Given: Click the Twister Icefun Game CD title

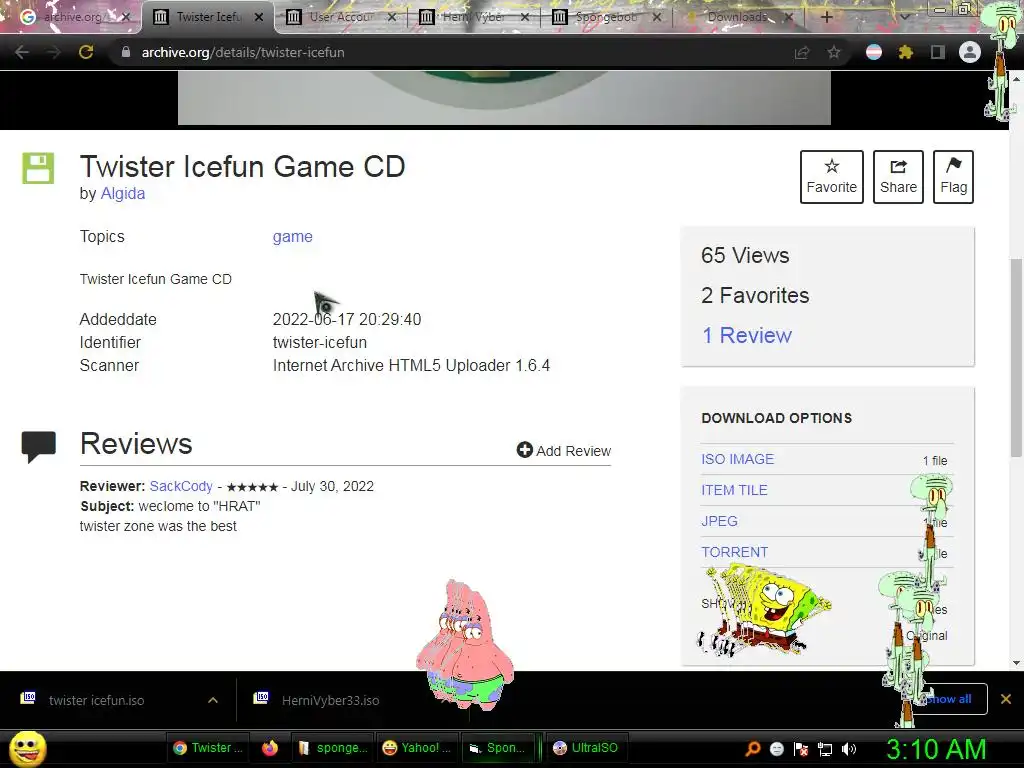Looking at the screenshot, I should click(x=242, y=167).
